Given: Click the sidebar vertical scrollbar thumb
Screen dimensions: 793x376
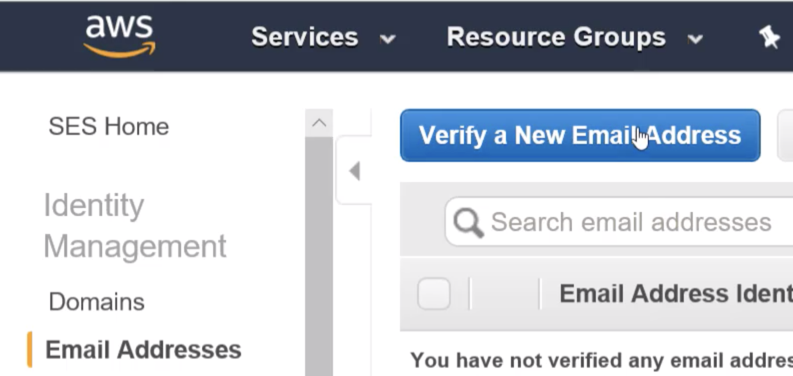Looking at the screenshot, I should (319, 256).
